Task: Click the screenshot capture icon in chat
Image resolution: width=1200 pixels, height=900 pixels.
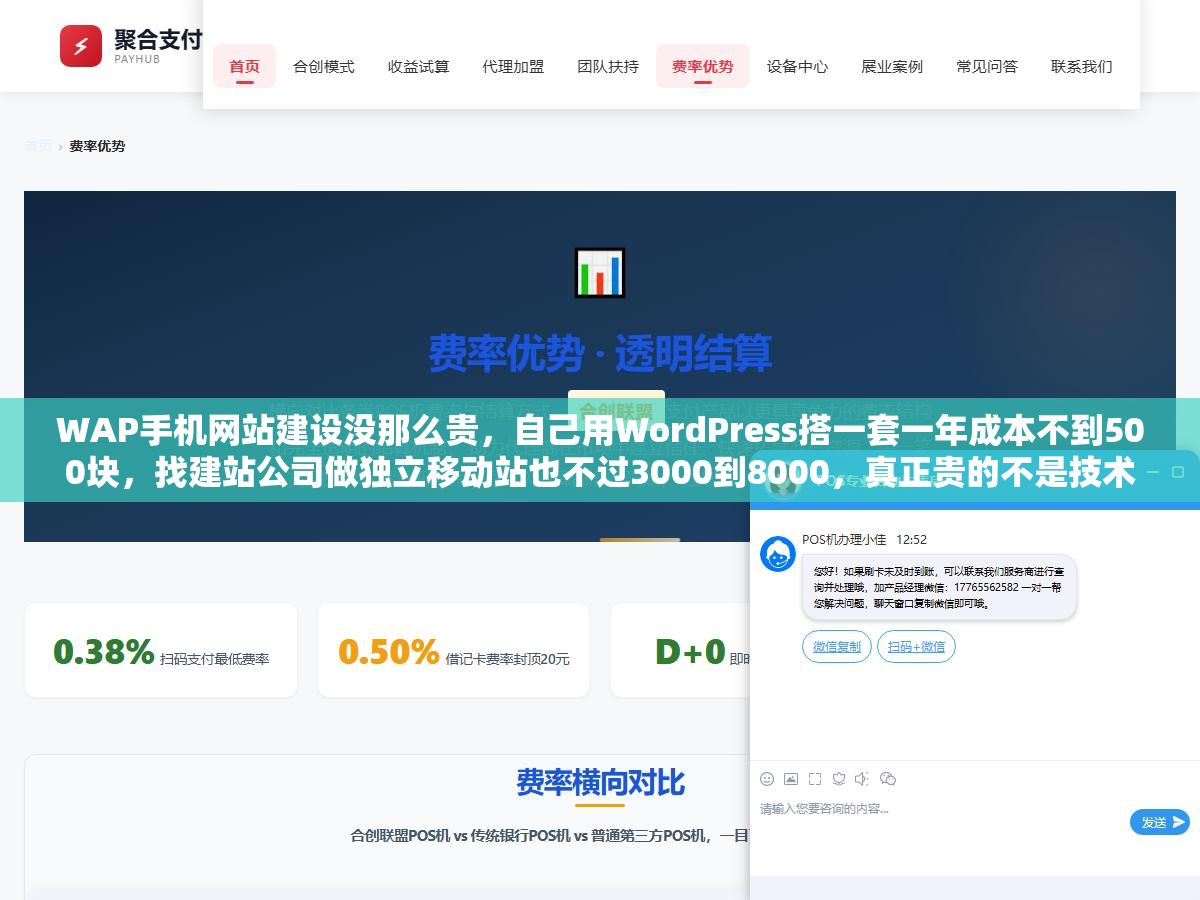Action: [x=815, y=778]
